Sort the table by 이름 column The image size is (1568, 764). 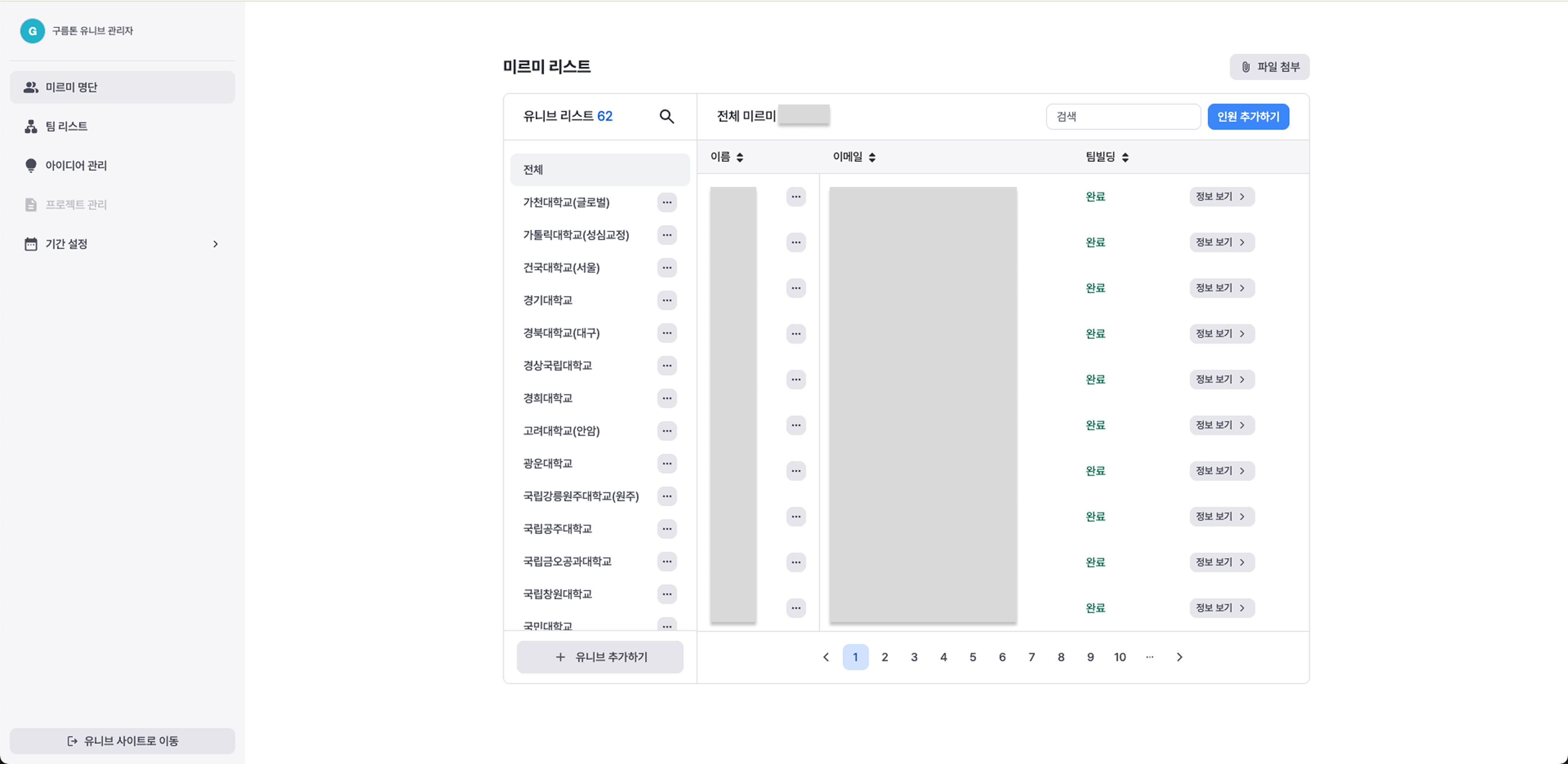pyautogui.click(x=739, y=158)
